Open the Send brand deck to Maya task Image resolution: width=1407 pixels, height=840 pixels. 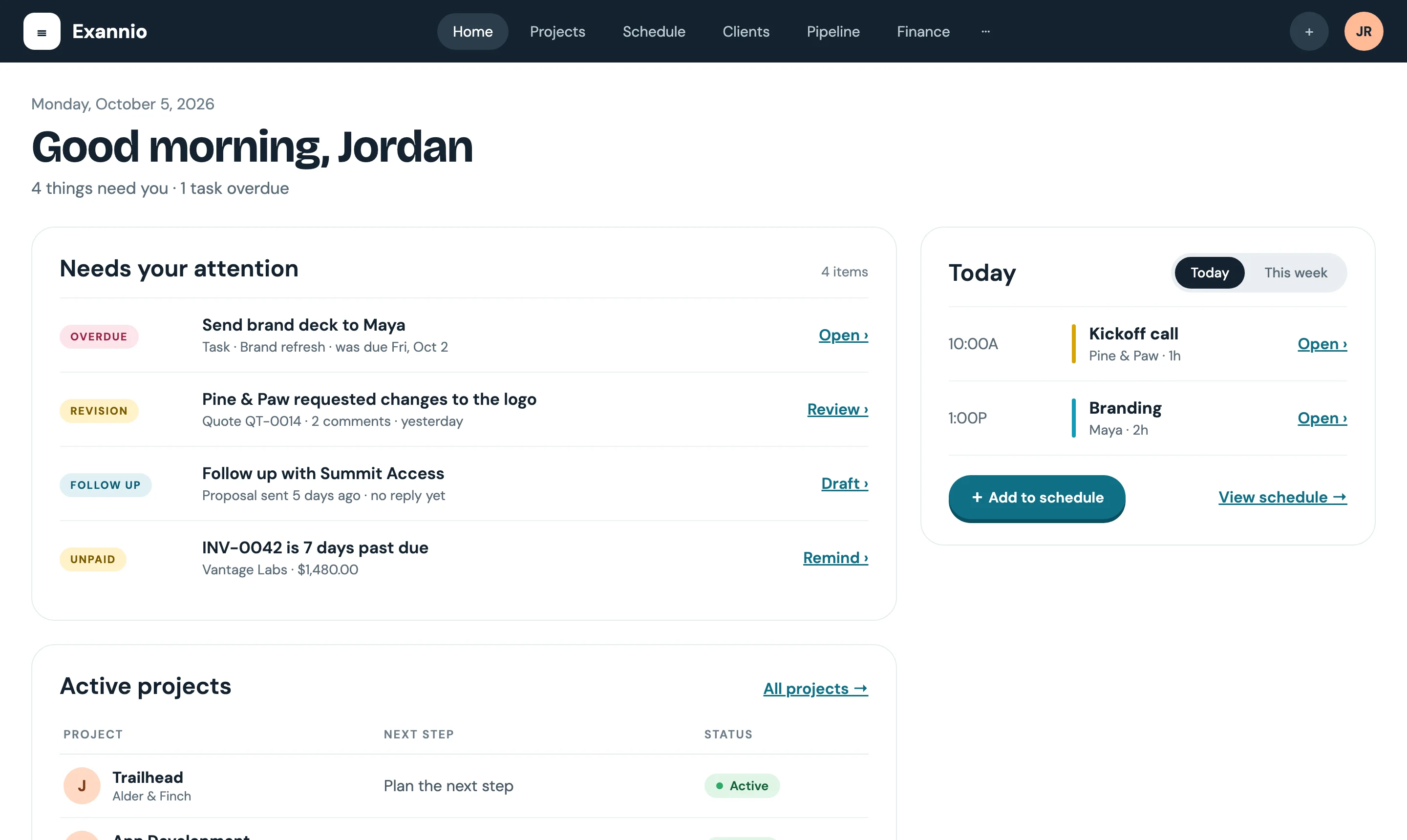(843, 335)
